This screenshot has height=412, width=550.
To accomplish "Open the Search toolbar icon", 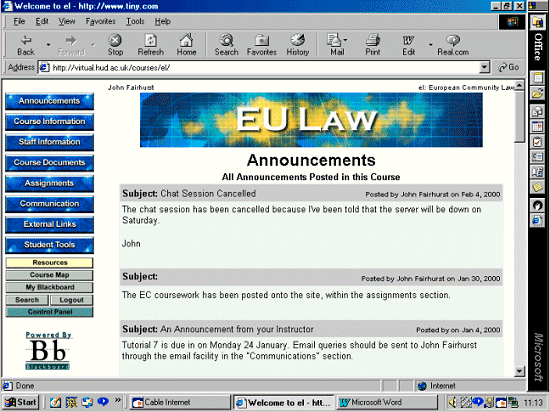I will [227, 40].
